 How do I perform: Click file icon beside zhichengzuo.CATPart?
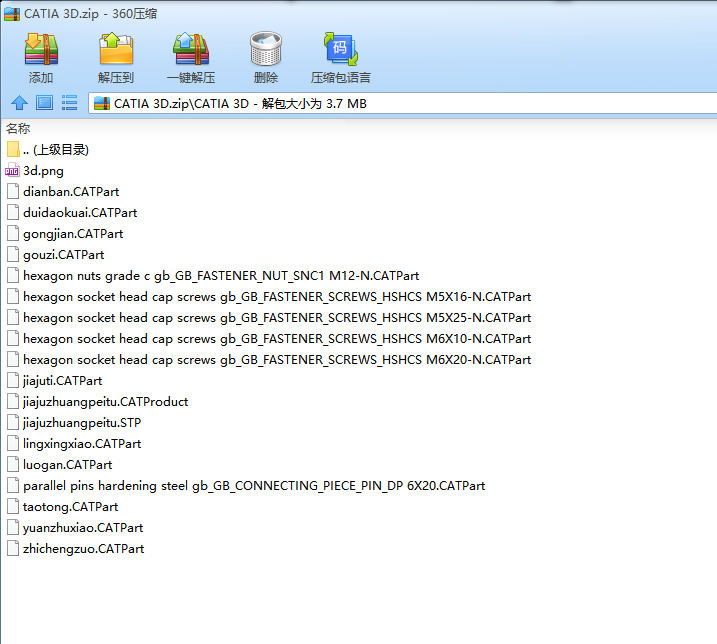point(13,549)
